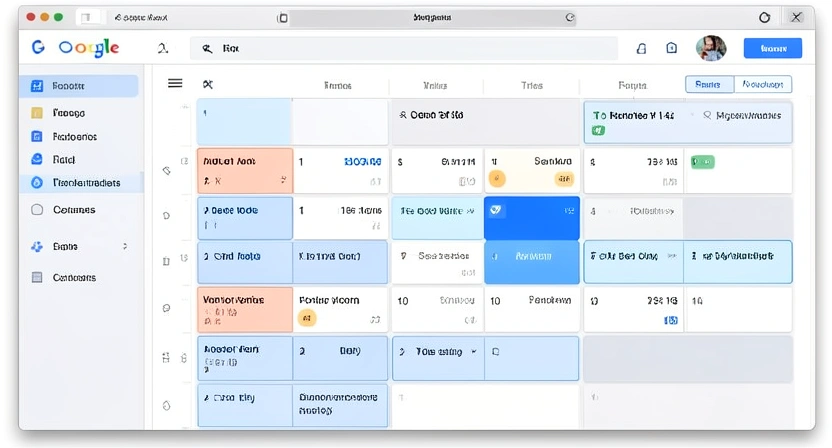Click the badge icon left of avatar
This screenshot has width=832, height=448.
(671, 48)
